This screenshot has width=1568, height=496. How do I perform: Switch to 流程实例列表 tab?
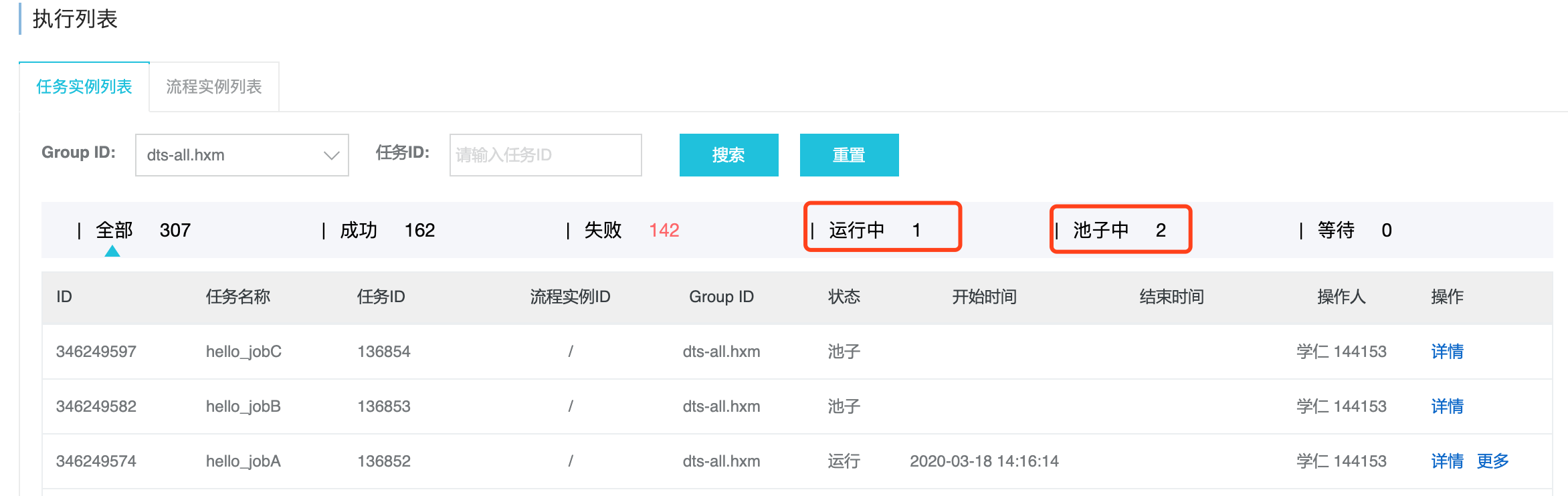coord(214,87)
